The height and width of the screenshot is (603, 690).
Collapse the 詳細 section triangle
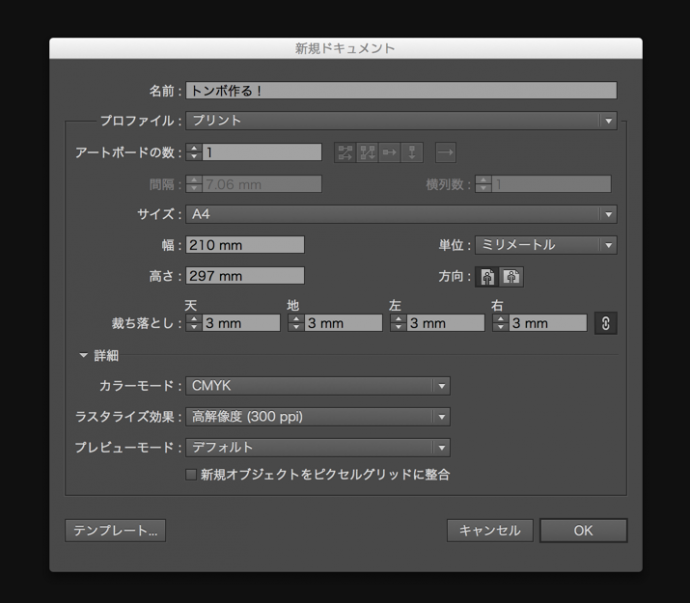(83, 355)
